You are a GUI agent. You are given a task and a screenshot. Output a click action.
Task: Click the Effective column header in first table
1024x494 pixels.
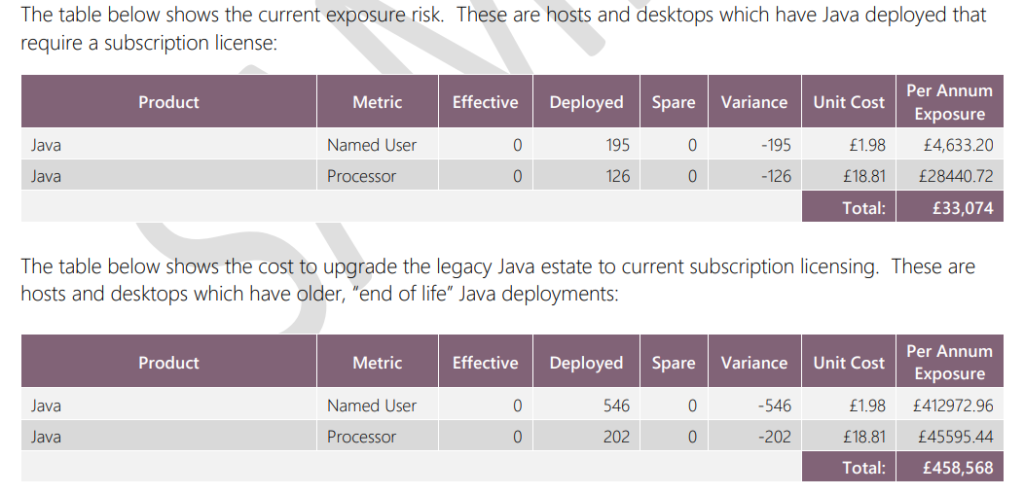pyautogui.click(x=485, y=102)
